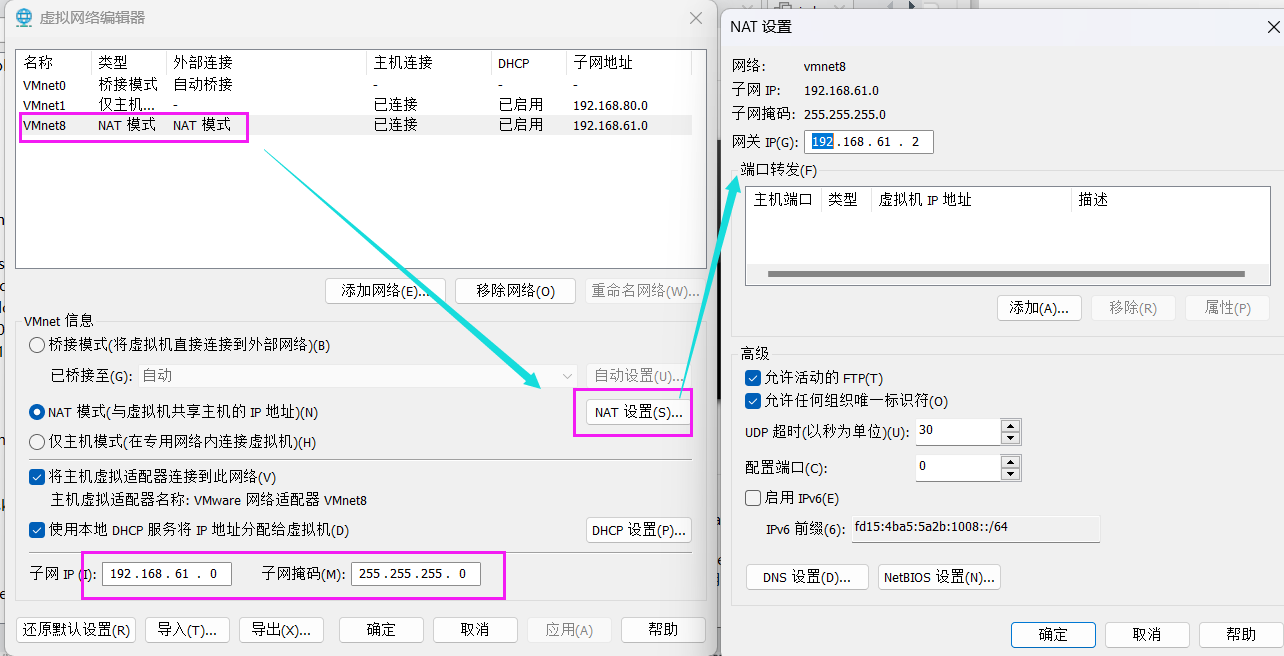Increase UDP 超时 value with up arrow
This screenshot has height=656, width=1284.
pos(1010,426)
